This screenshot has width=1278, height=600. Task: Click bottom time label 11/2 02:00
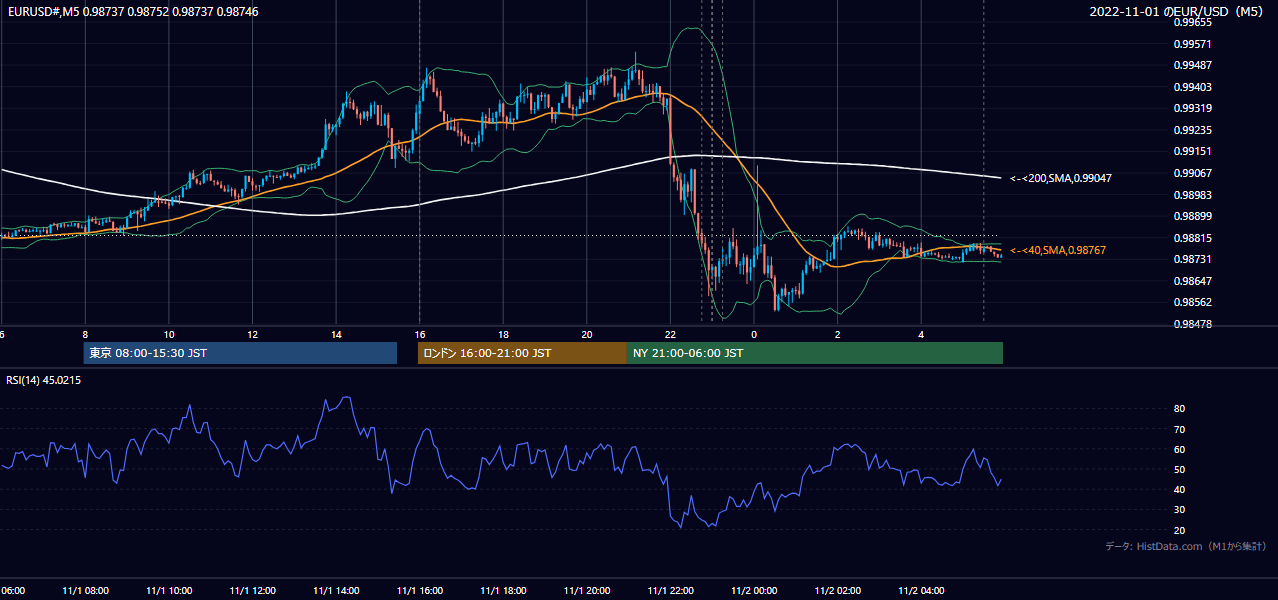838,591
